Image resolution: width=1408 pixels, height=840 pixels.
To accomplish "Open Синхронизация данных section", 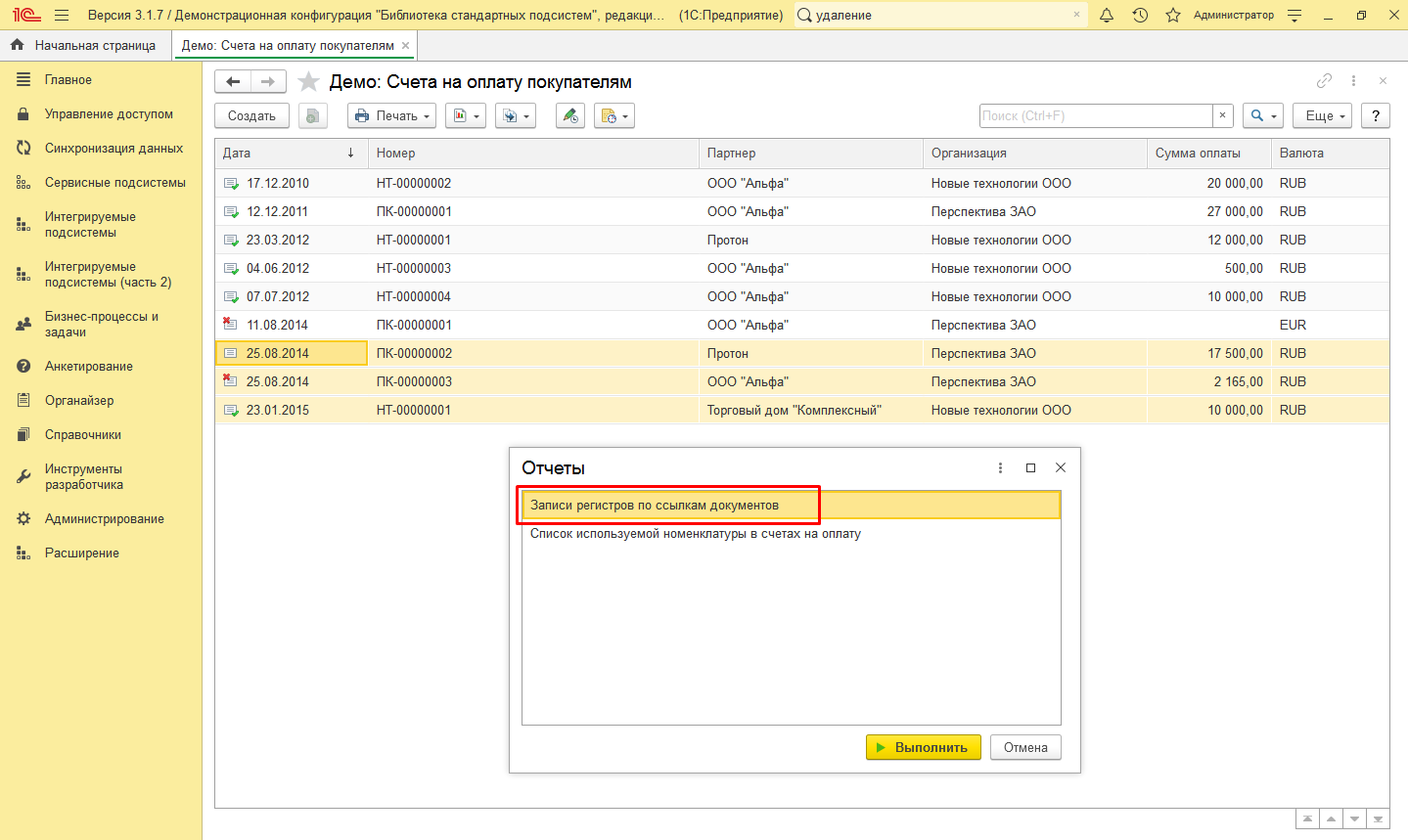I will pos(114,149).
